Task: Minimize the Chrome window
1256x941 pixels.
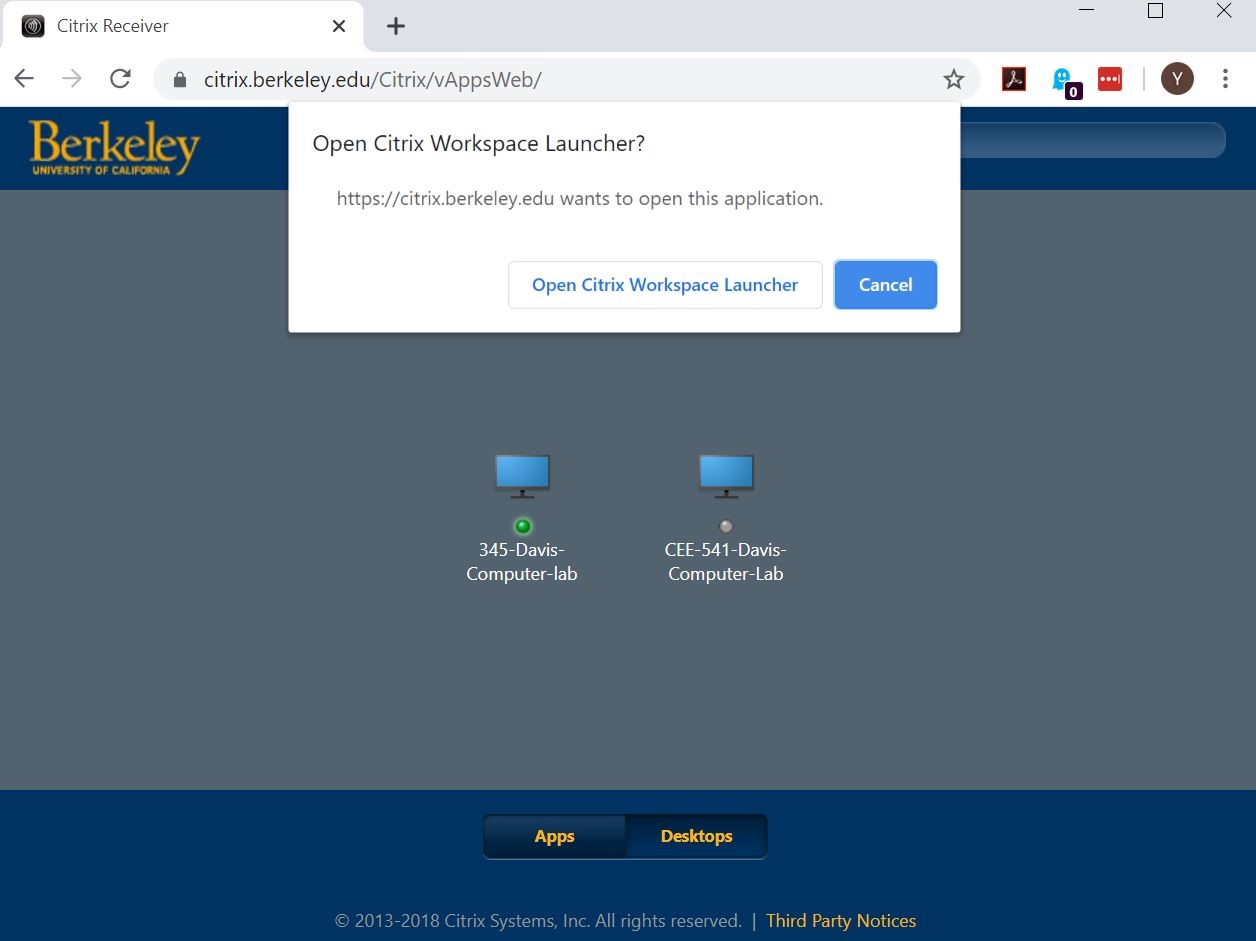Action: [1087, 11]
